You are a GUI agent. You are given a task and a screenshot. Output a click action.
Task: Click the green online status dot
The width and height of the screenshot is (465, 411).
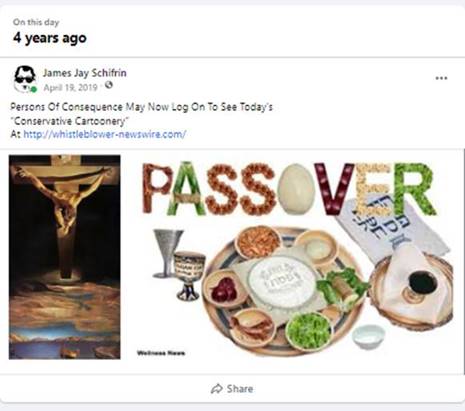34,89
